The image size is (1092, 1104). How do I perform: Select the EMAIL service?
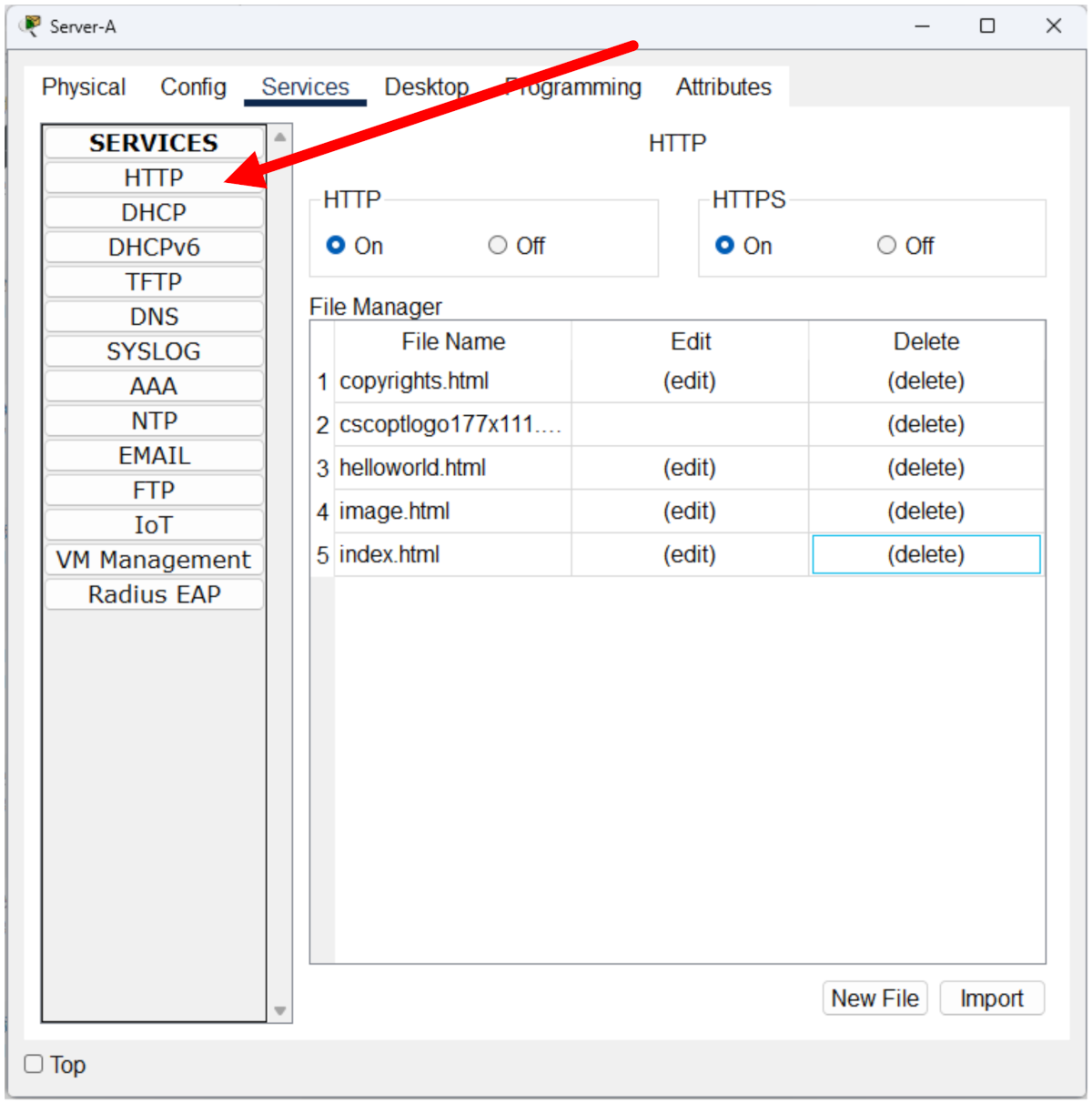154,456
